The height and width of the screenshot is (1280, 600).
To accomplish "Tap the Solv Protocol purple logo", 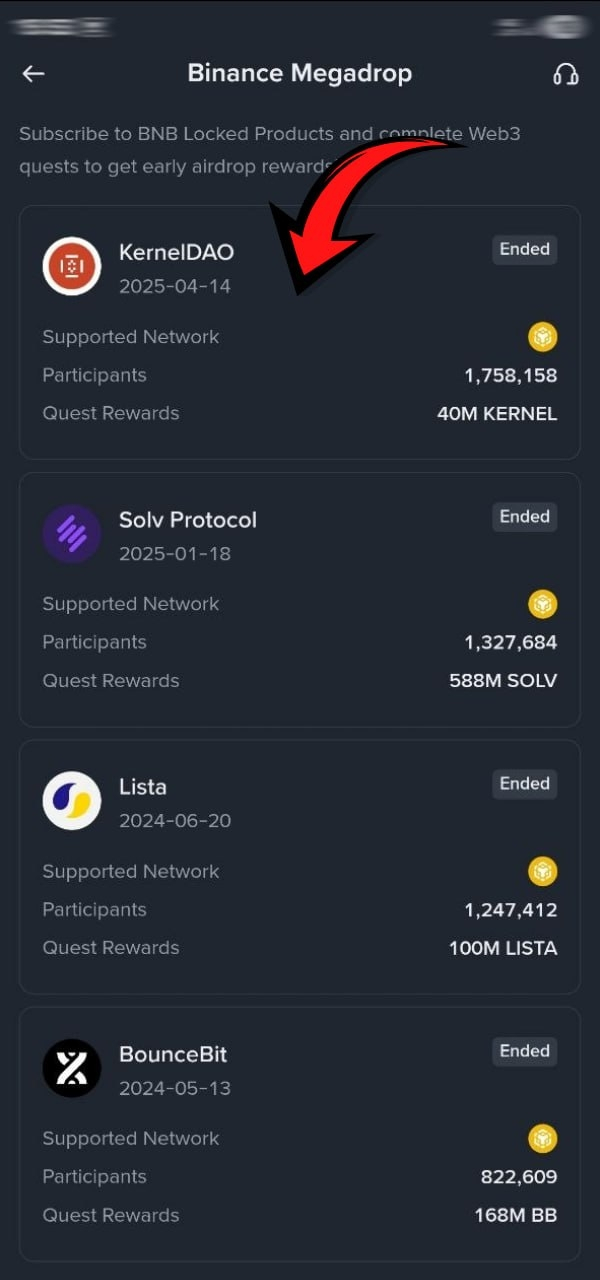I will [72, 534].
